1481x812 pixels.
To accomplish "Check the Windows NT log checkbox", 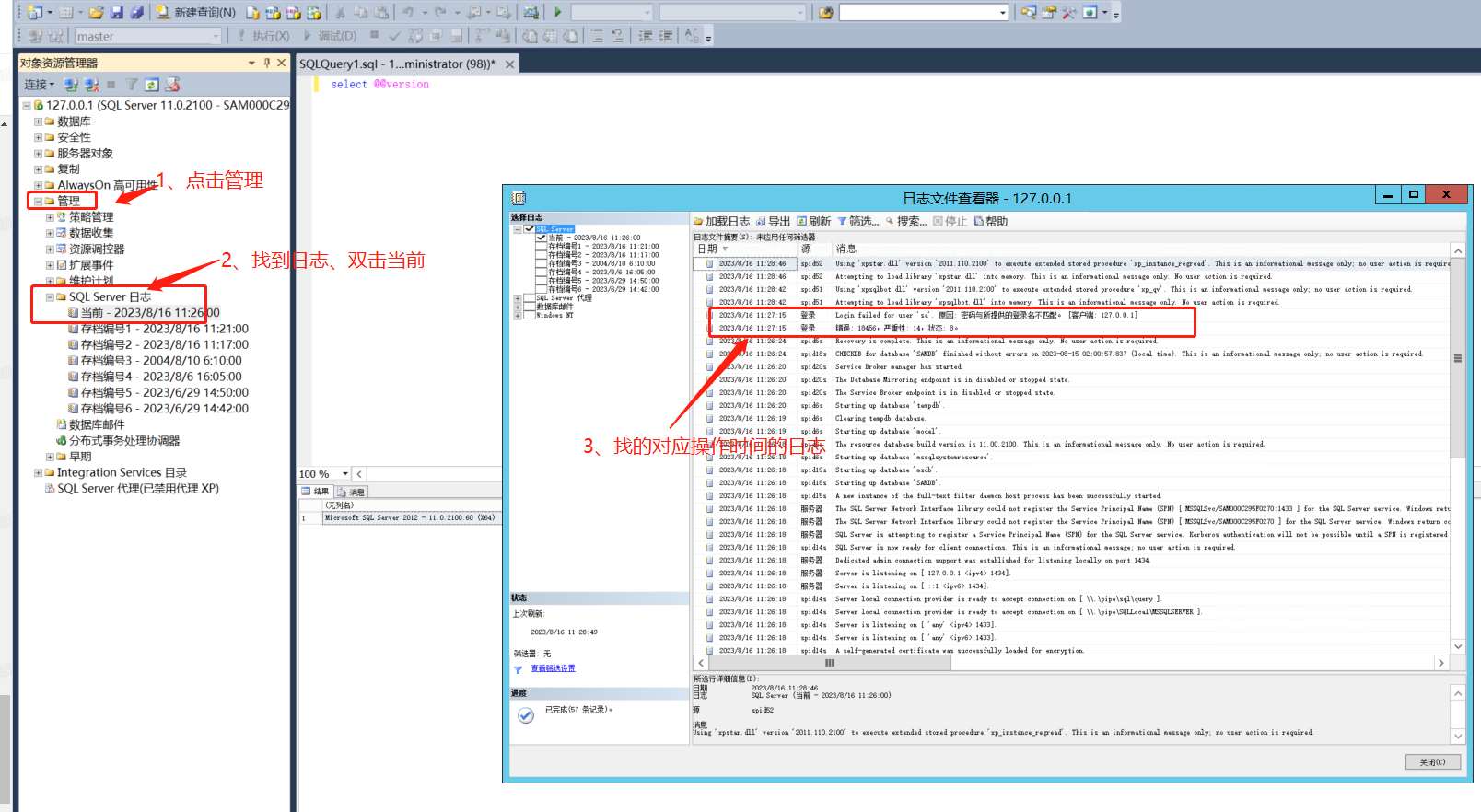I will pyautogui.click(x=530, y=315).
